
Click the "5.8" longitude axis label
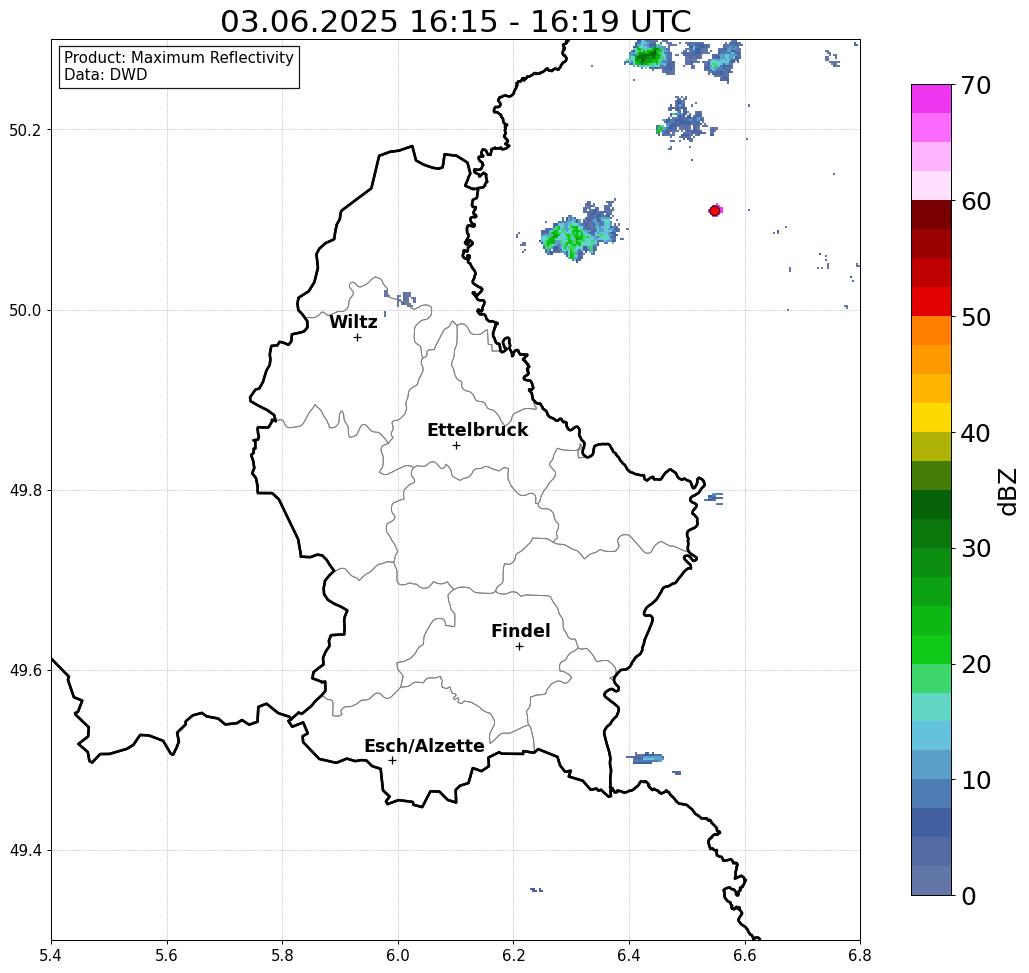point(282,955)
